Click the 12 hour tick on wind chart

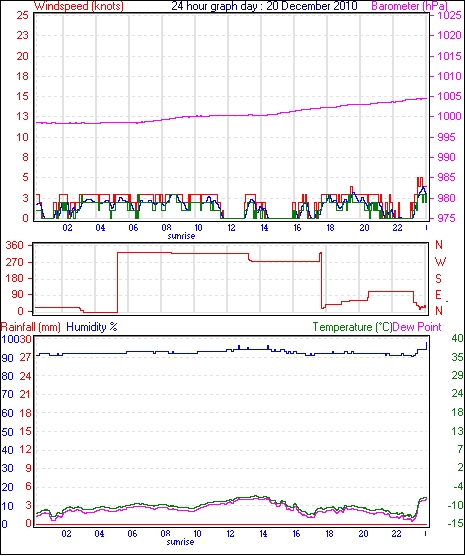231,228
